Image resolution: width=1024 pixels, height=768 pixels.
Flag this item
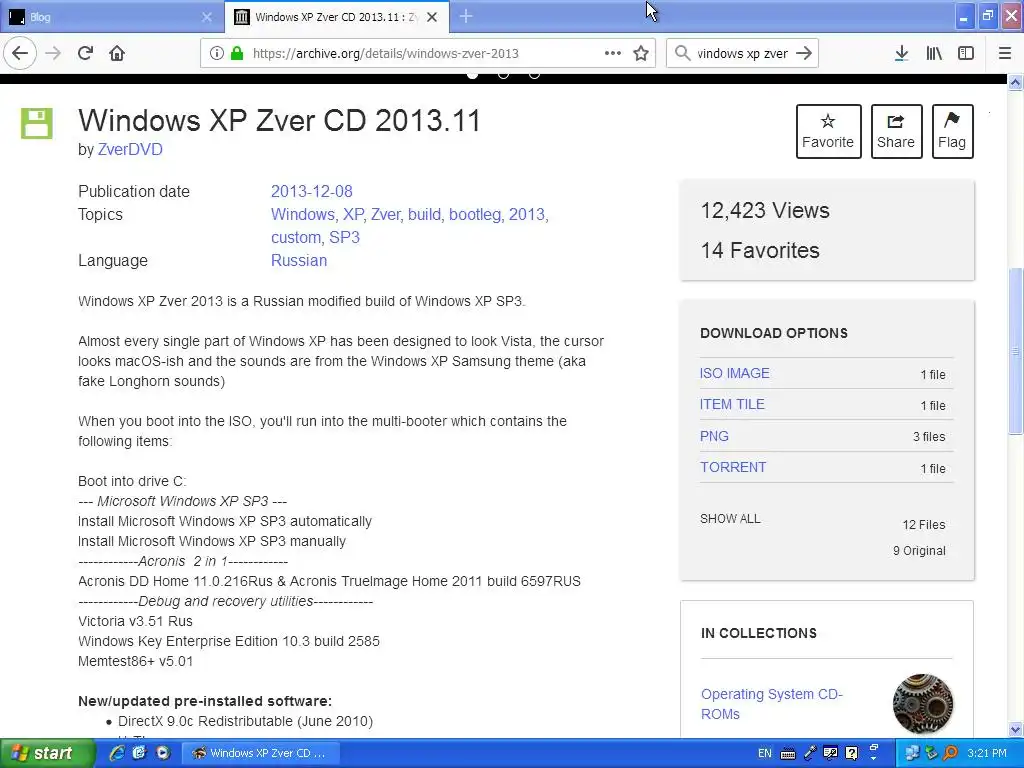click(x=952, y=131)
